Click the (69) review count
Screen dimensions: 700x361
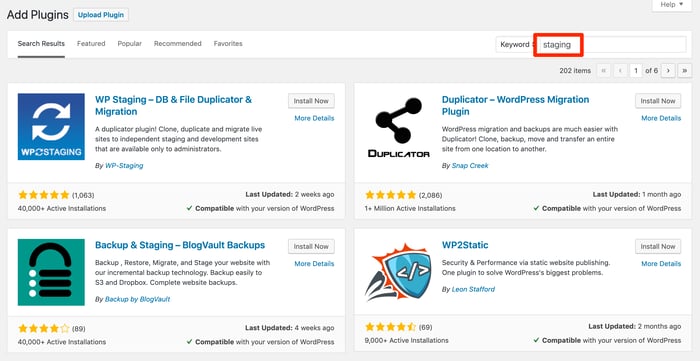pos(425,328)
